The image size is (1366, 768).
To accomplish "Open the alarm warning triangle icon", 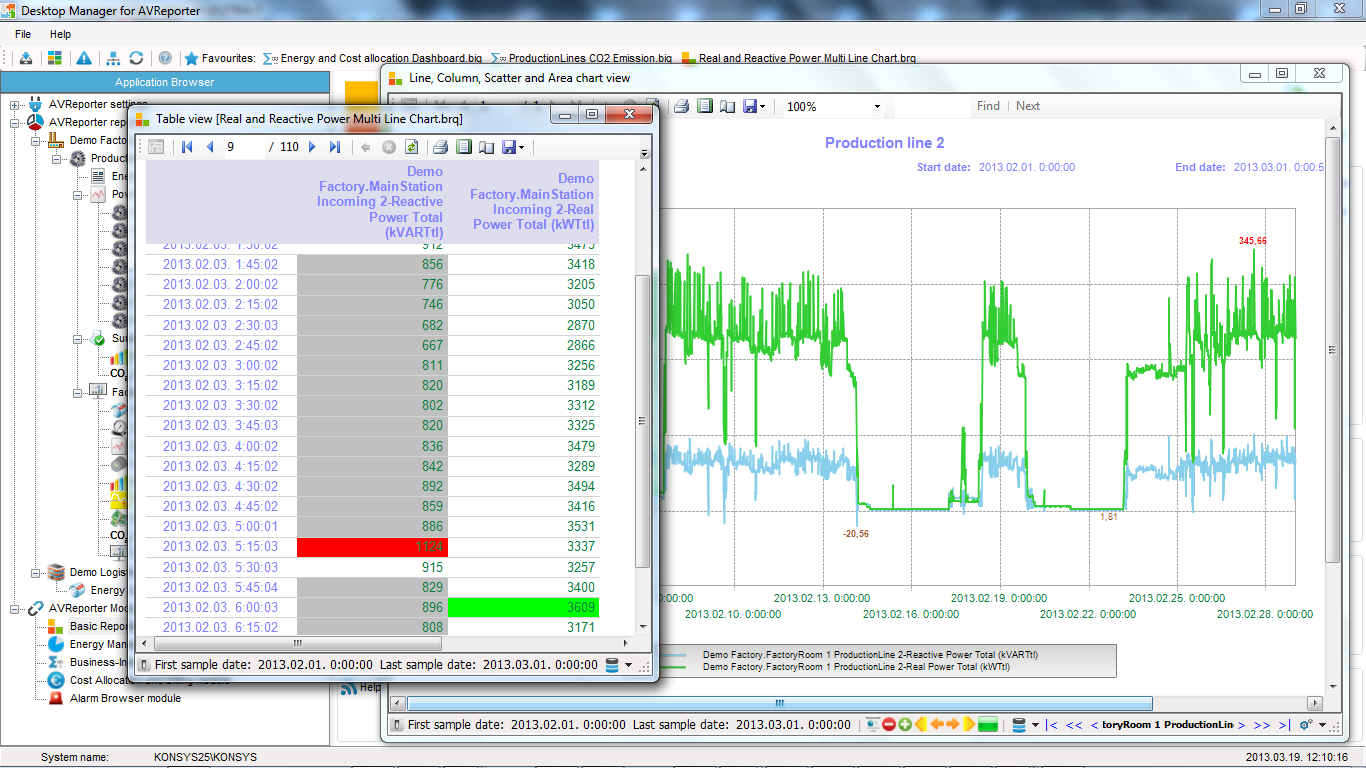I will 84,58.
